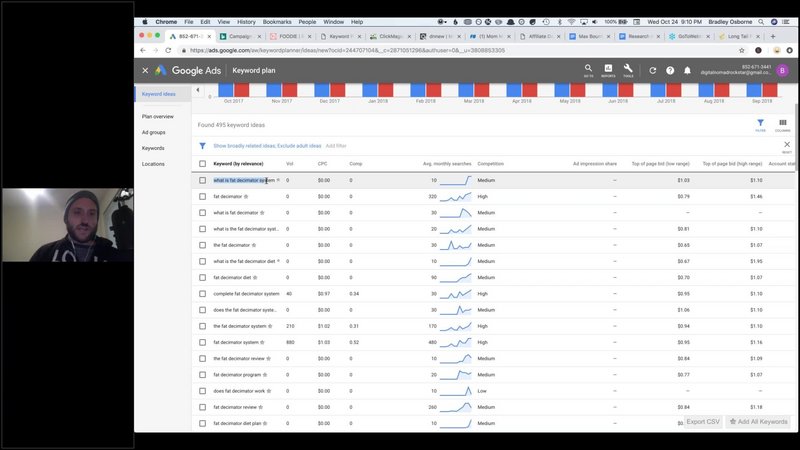Sort by Top of page bid (low range)
The height and width of the screenshot is (450, 800).
(x=660, y=164)
